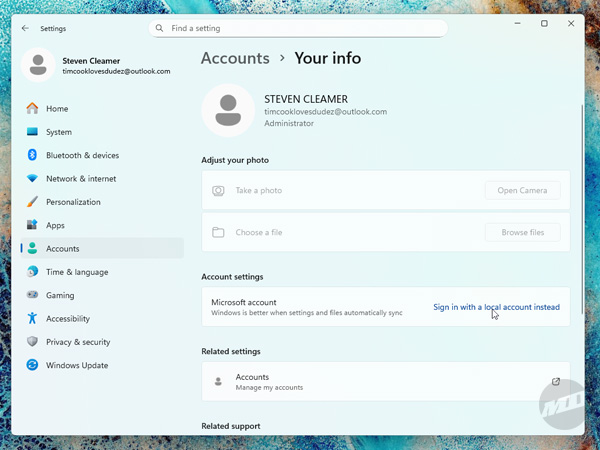Open the Apps settings section

55,226
